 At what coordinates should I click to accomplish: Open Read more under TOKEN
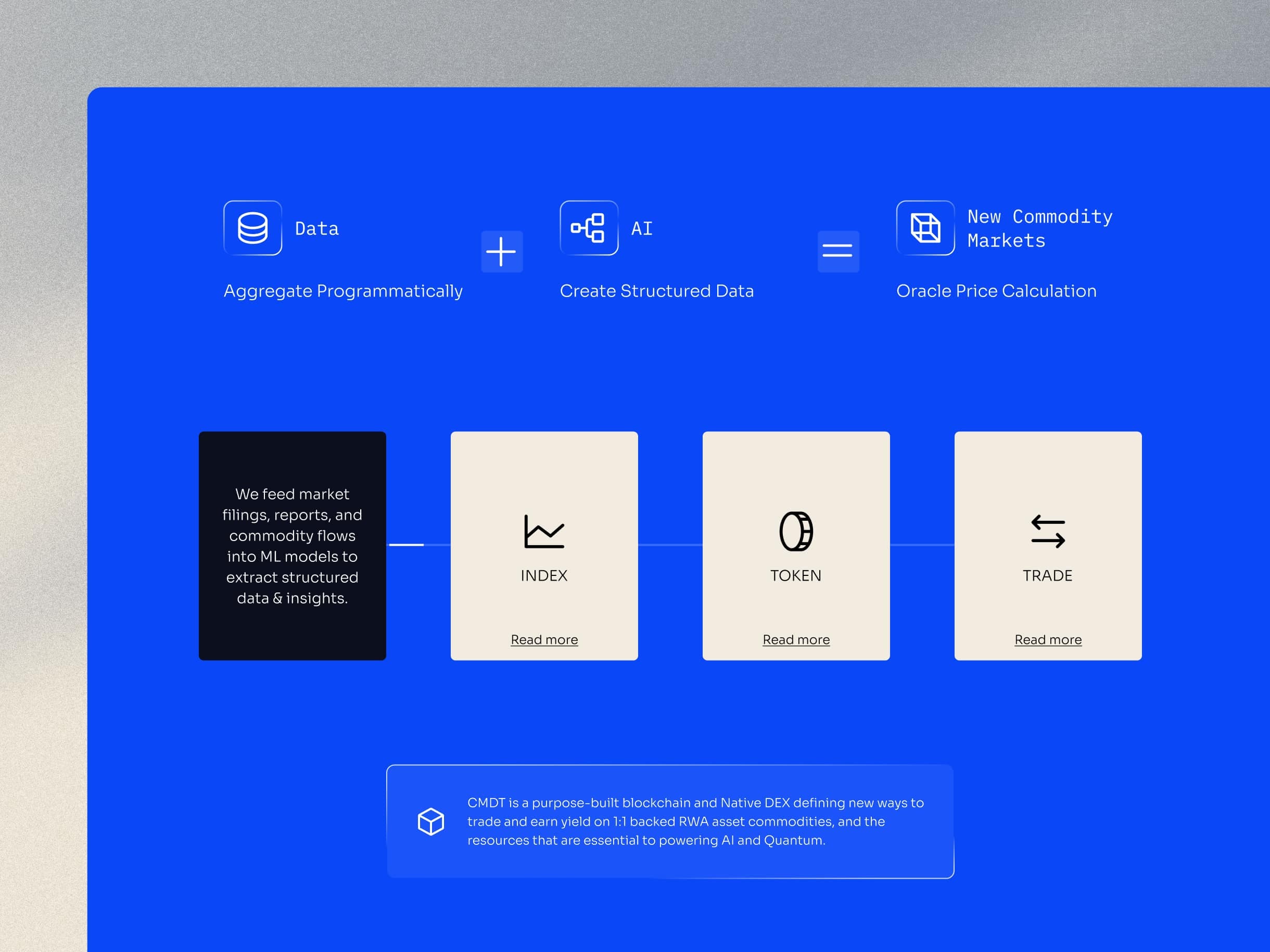796,639
